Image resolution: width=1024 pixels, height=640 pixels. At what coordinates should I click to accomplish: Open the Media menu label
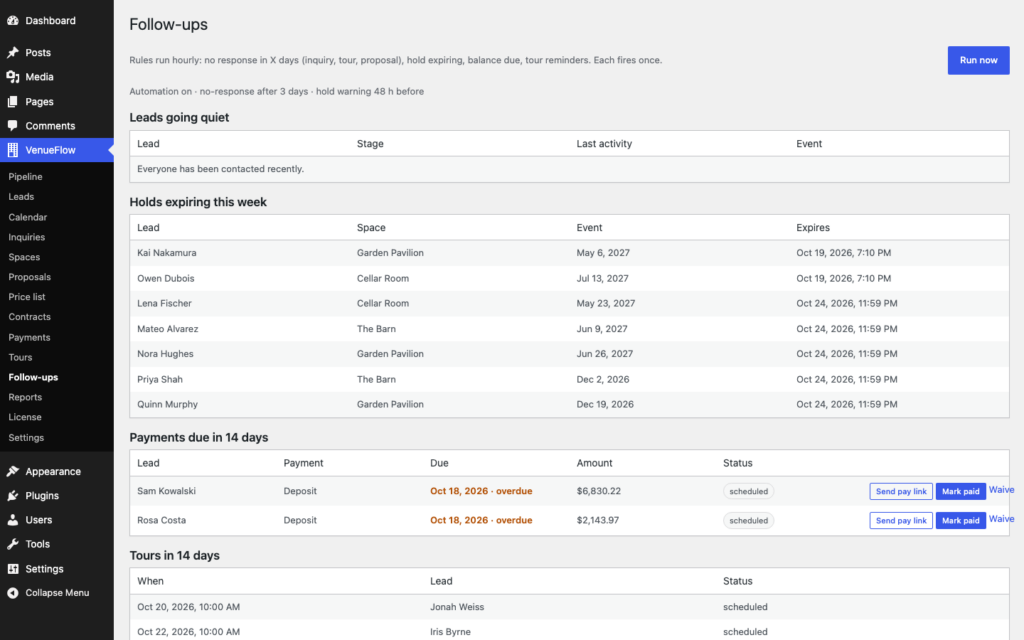(39, 76)
